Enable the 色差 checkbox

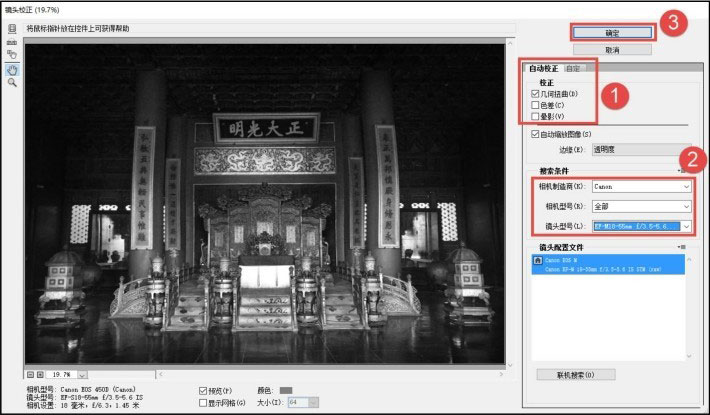coord(536,104)
